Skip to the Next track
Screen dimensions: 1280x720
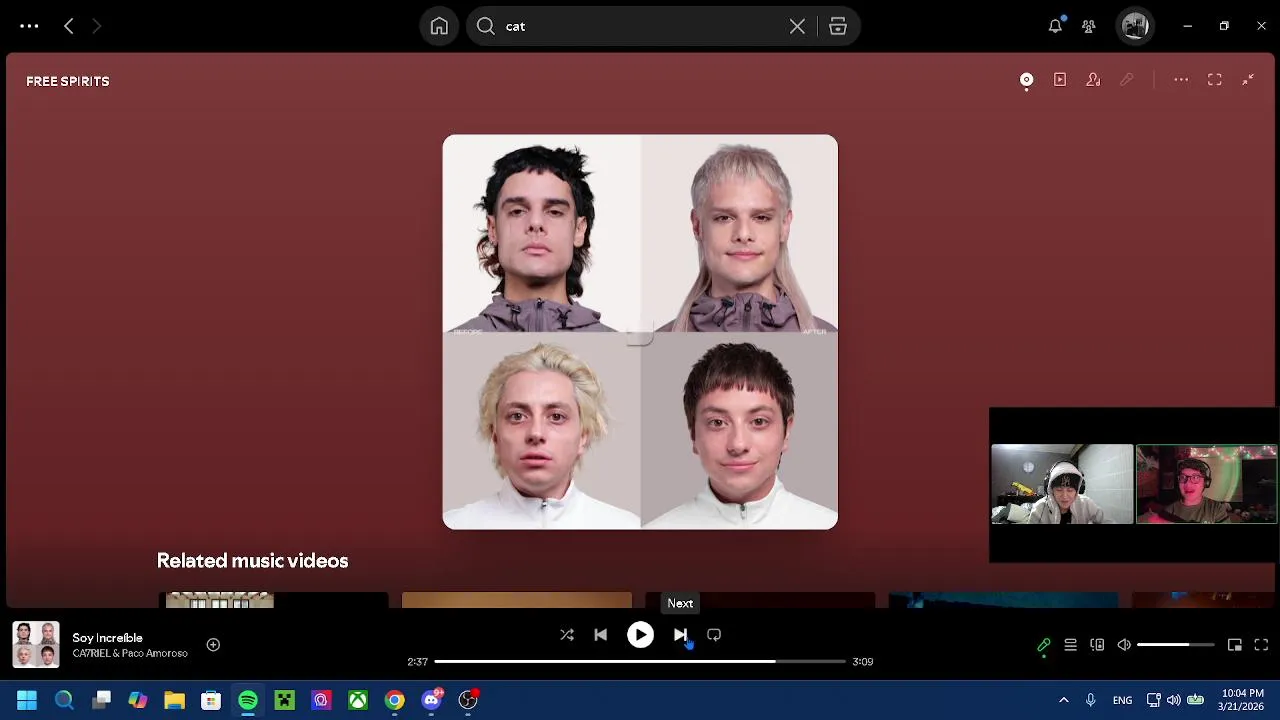[680, 635]
